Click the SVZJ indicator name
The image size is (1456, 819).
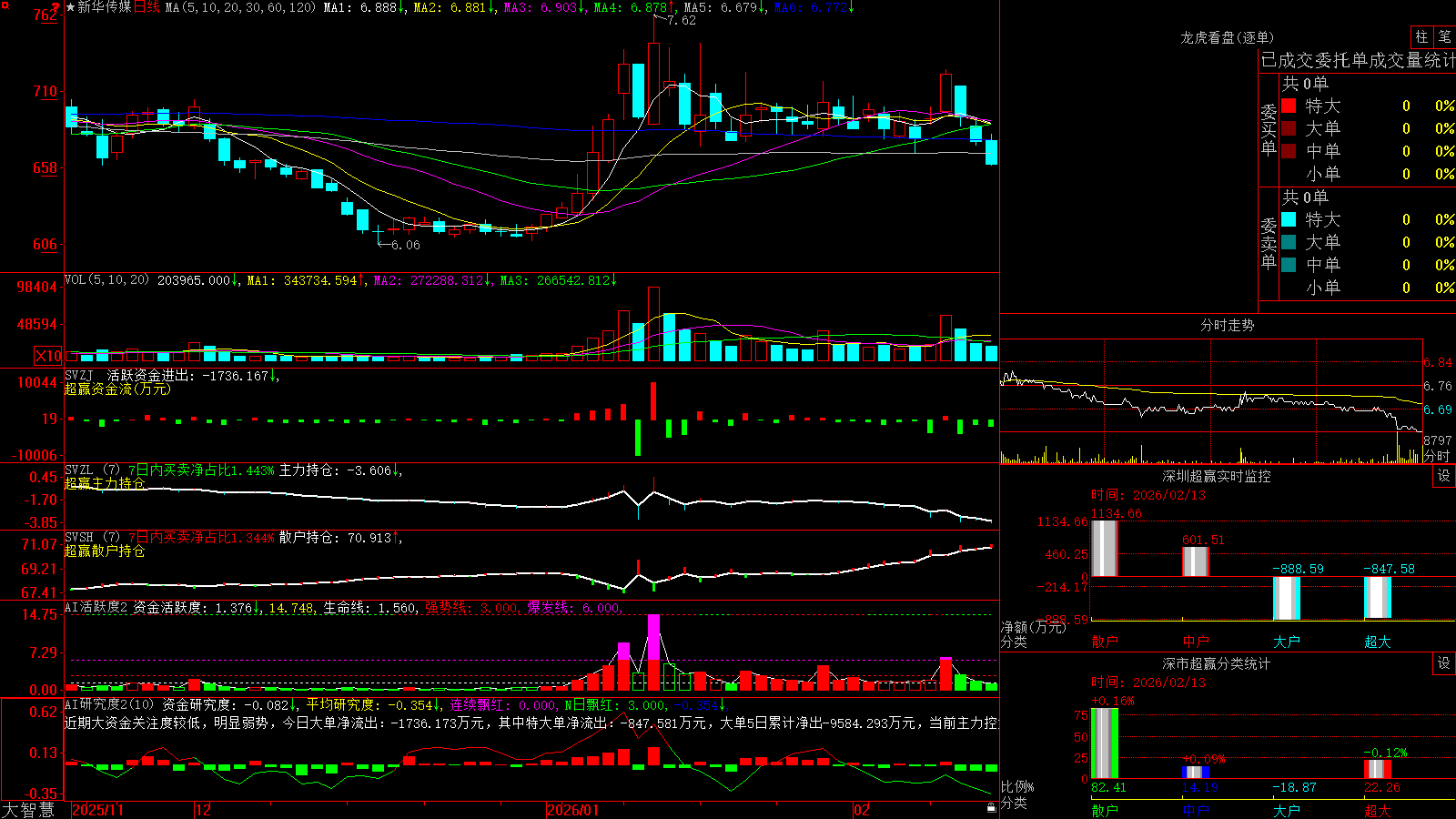pyautogui.click(x=79, y=375)
